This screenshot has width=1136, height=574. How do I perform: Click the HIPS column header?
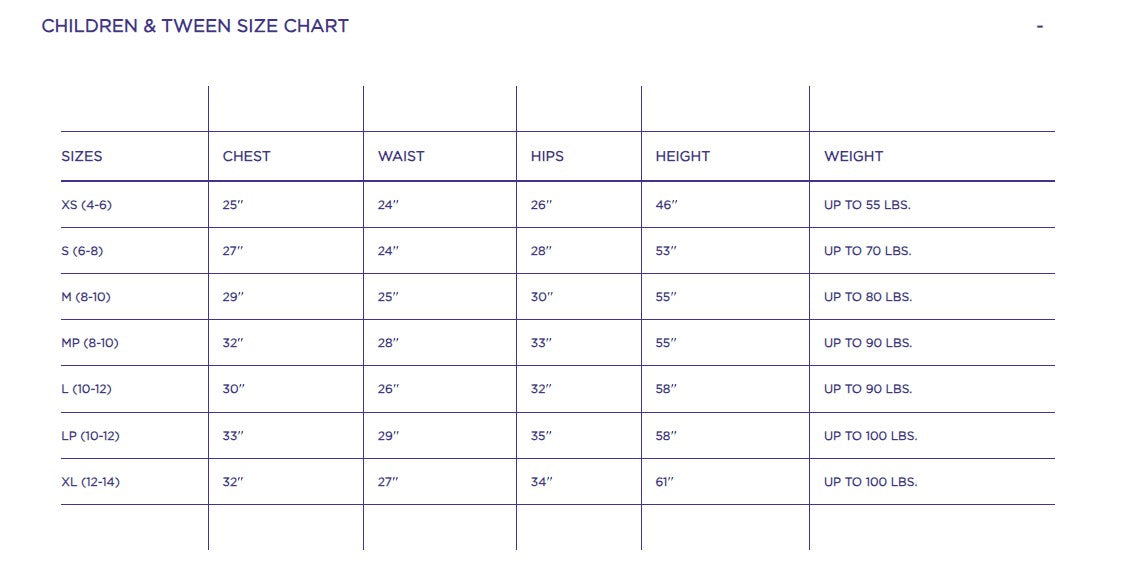[547, 156]
